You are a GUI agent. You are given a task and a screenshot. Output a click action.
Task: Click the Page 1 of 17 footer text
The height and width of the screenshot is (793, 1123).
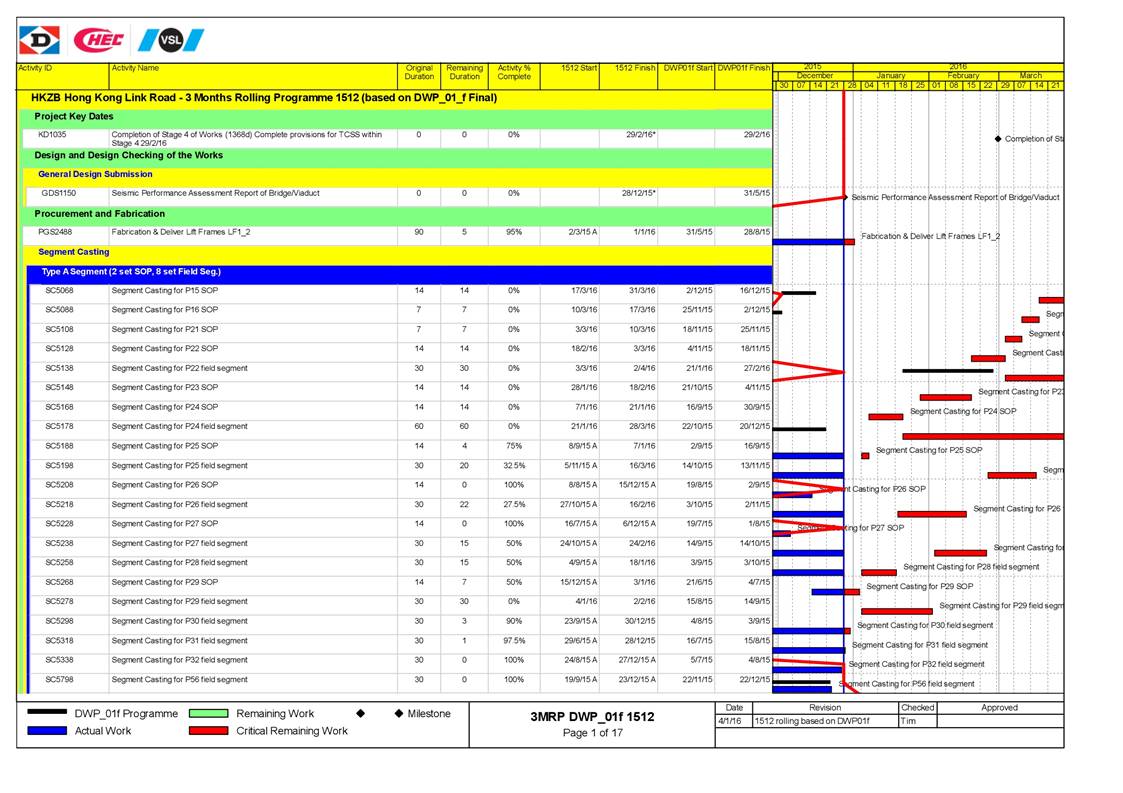tap(592, 733)
